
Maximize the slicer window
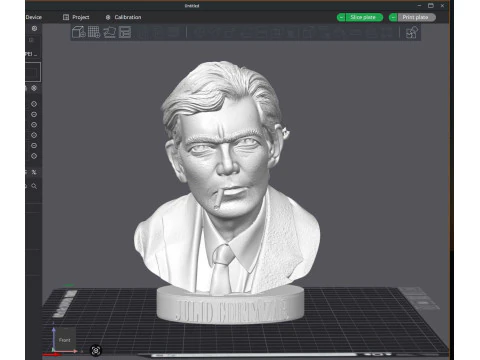[431, 6]
